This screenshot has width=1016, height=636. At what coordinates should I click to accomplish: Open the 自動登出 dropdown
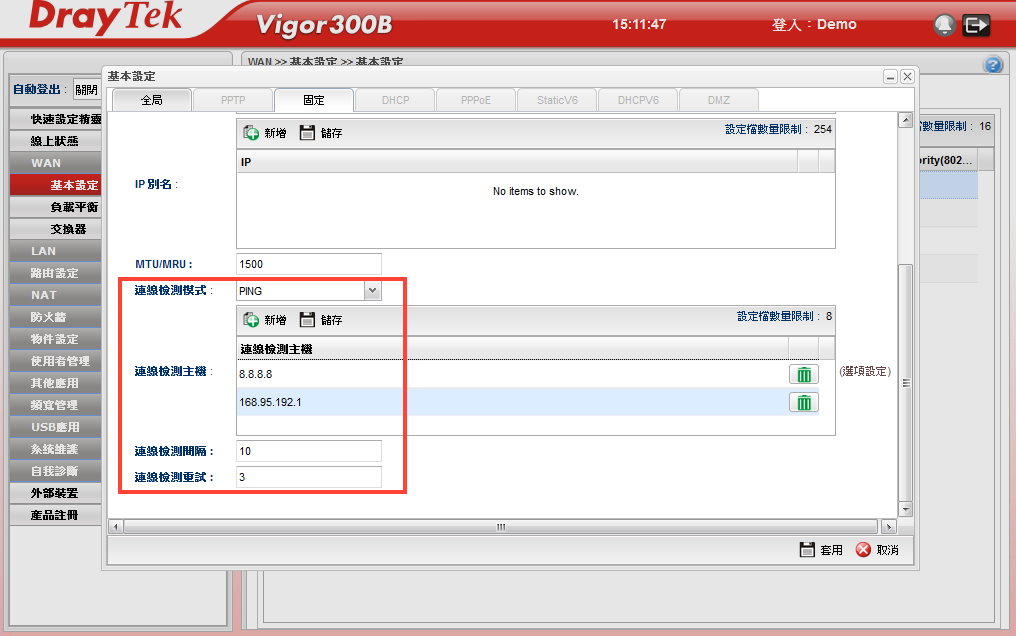pyautogui.click(x=86, y=90)
